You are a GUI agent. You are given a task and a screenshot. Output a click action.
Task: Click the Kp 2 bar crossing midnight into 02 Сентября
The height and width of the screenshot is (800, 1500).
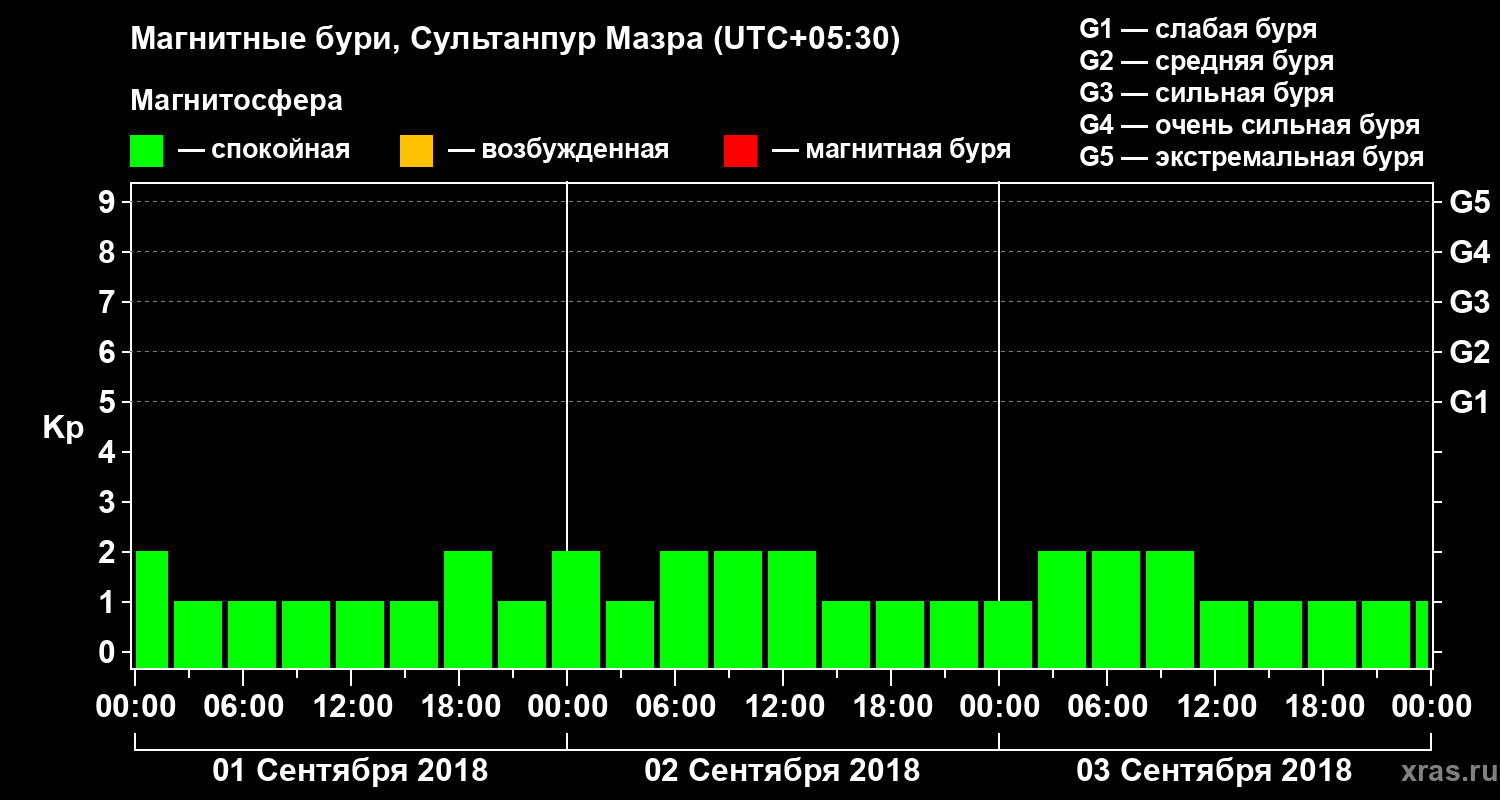click(x=576, y=609)
